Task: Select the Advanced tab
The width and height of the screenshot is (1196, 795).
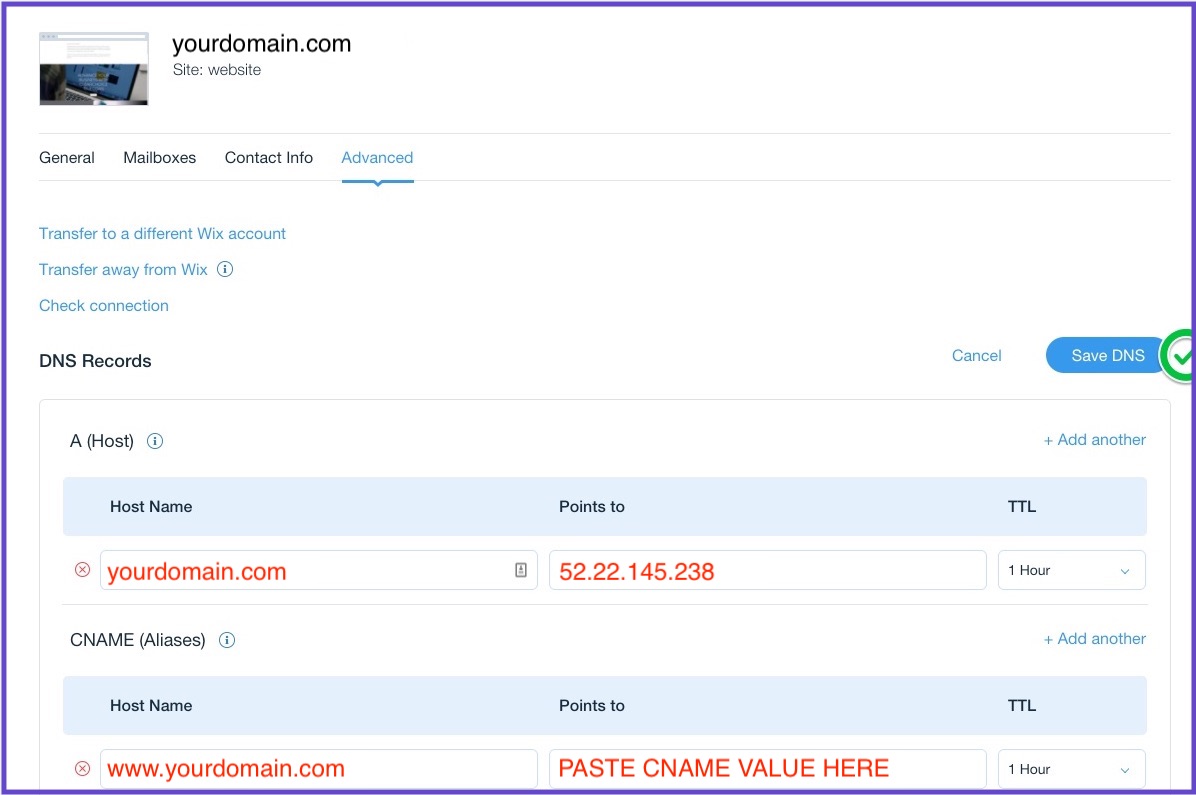Action: tap(377, 158)
